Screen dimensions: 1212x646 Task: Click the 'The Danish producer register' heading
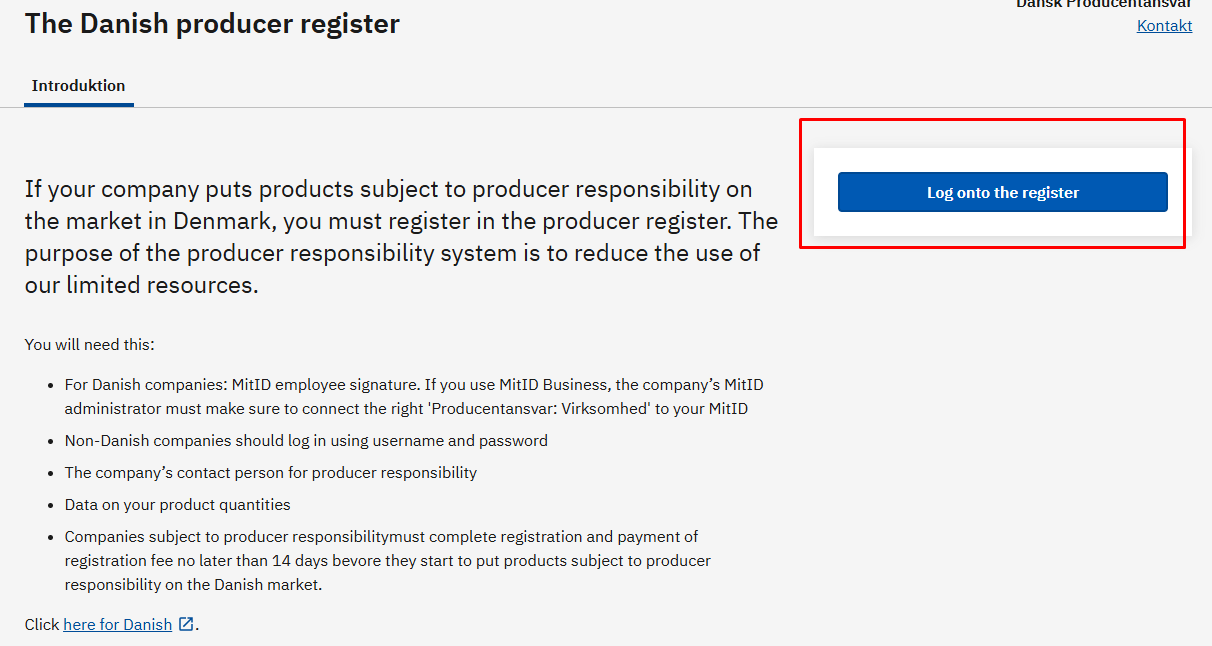coord(212,24)
